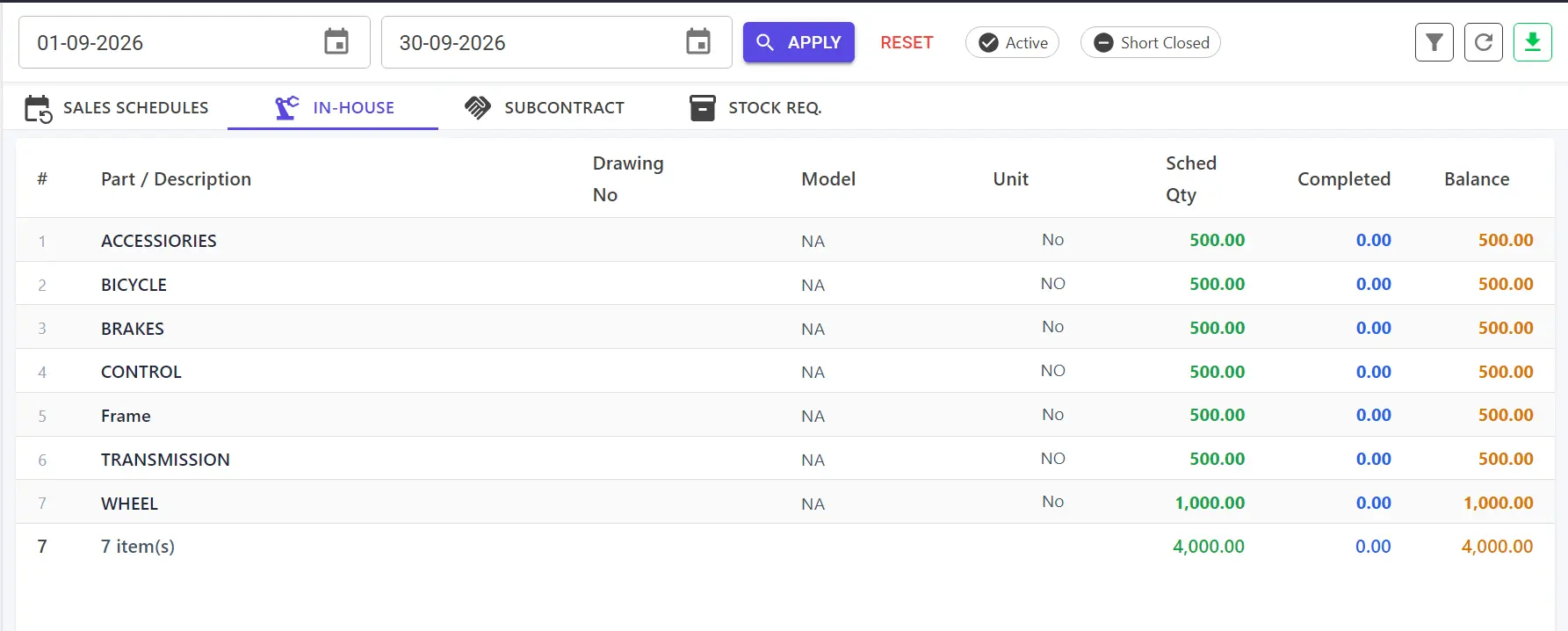Select the BICYCLE part row
Image resolution: width=1568 pixels, height=631 pixels.
(785, 284)
